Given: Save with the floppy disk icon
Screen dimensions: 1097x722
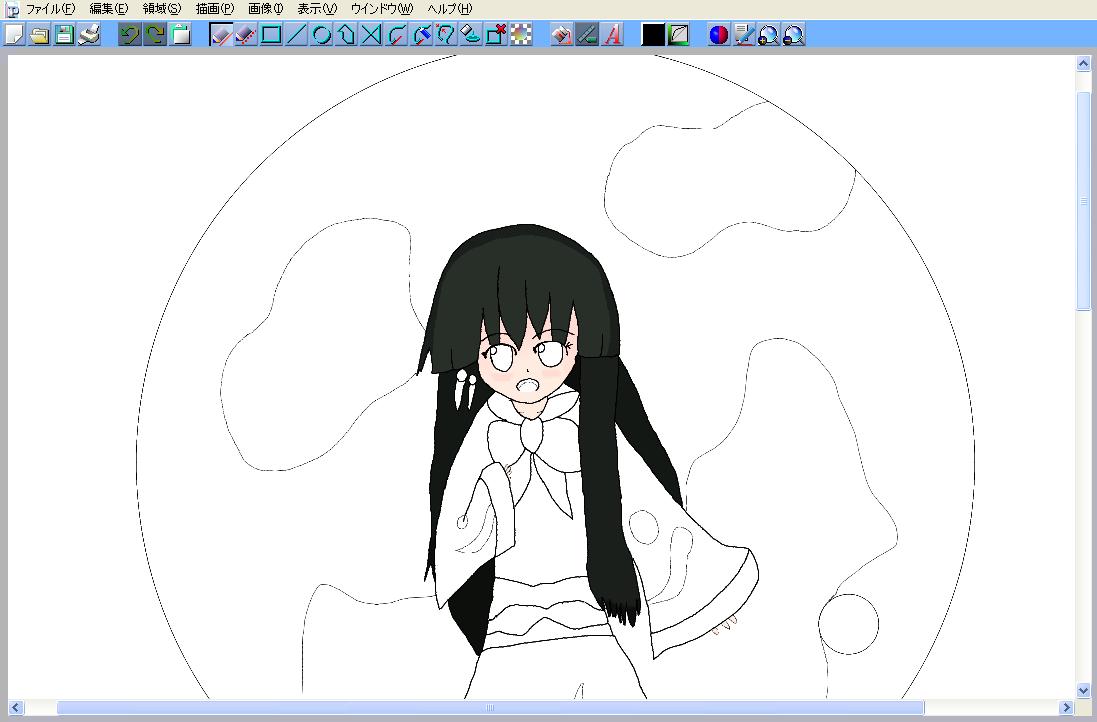Looking at the screenshot, I should pyautogui.click(x=65, y=34).
